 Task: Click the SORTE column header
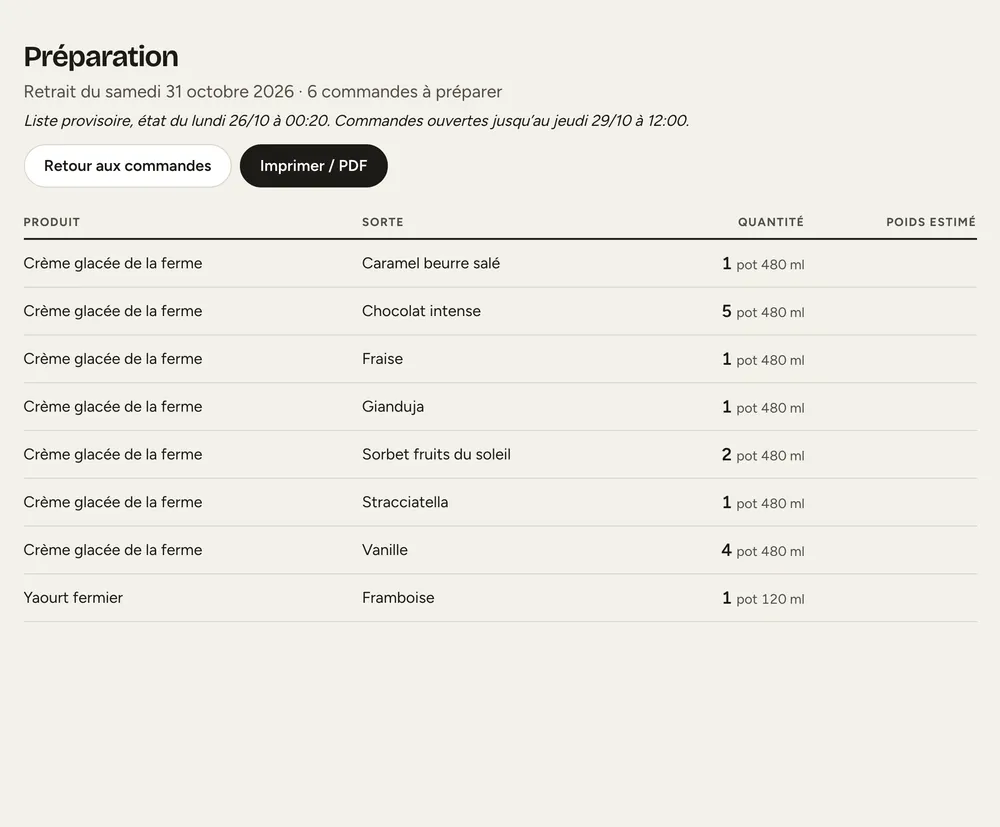pyautogui.click(x=383, y=222)
